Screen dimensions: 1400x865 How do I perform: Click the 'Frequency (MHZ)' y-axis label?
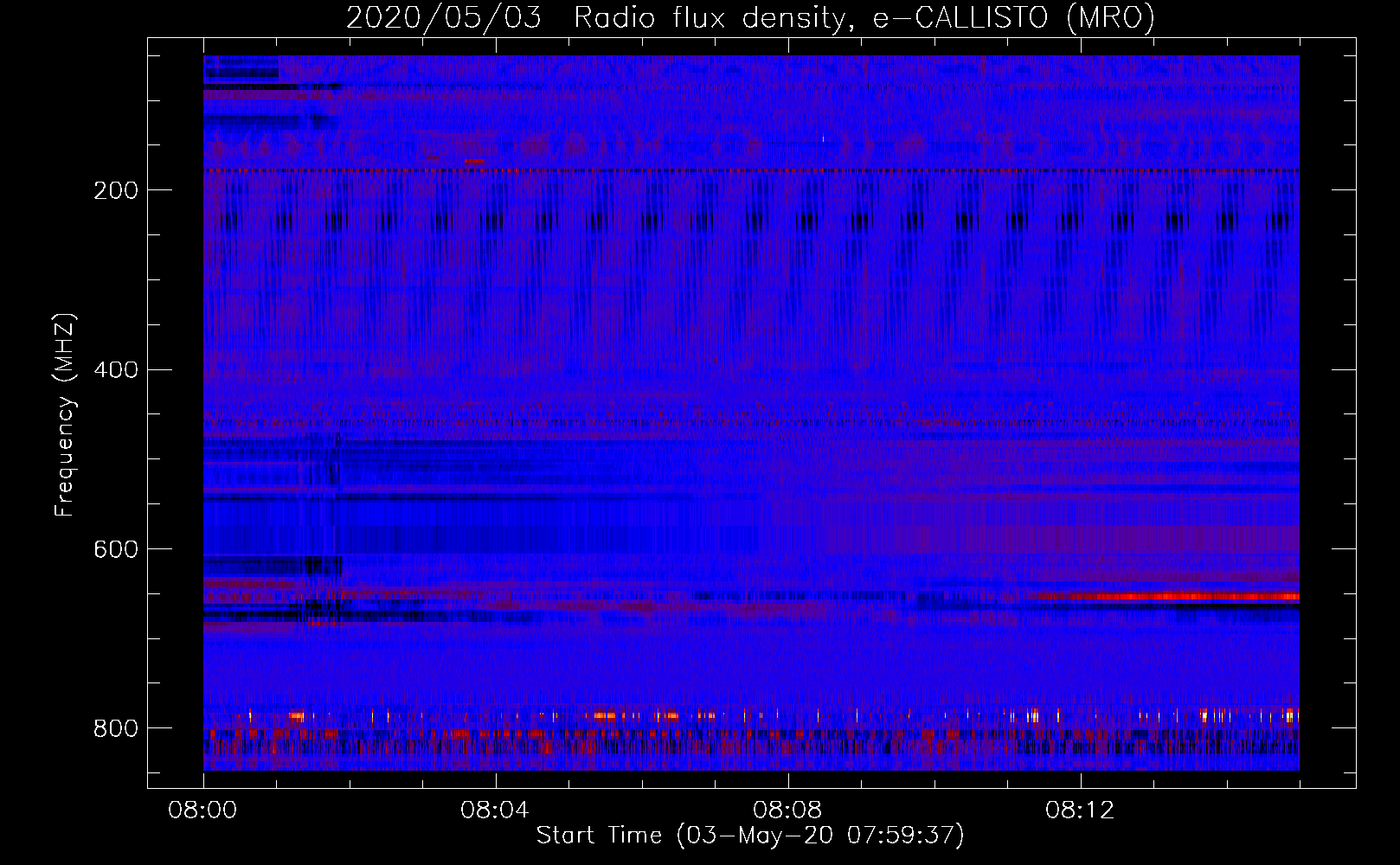coord(65,414)
